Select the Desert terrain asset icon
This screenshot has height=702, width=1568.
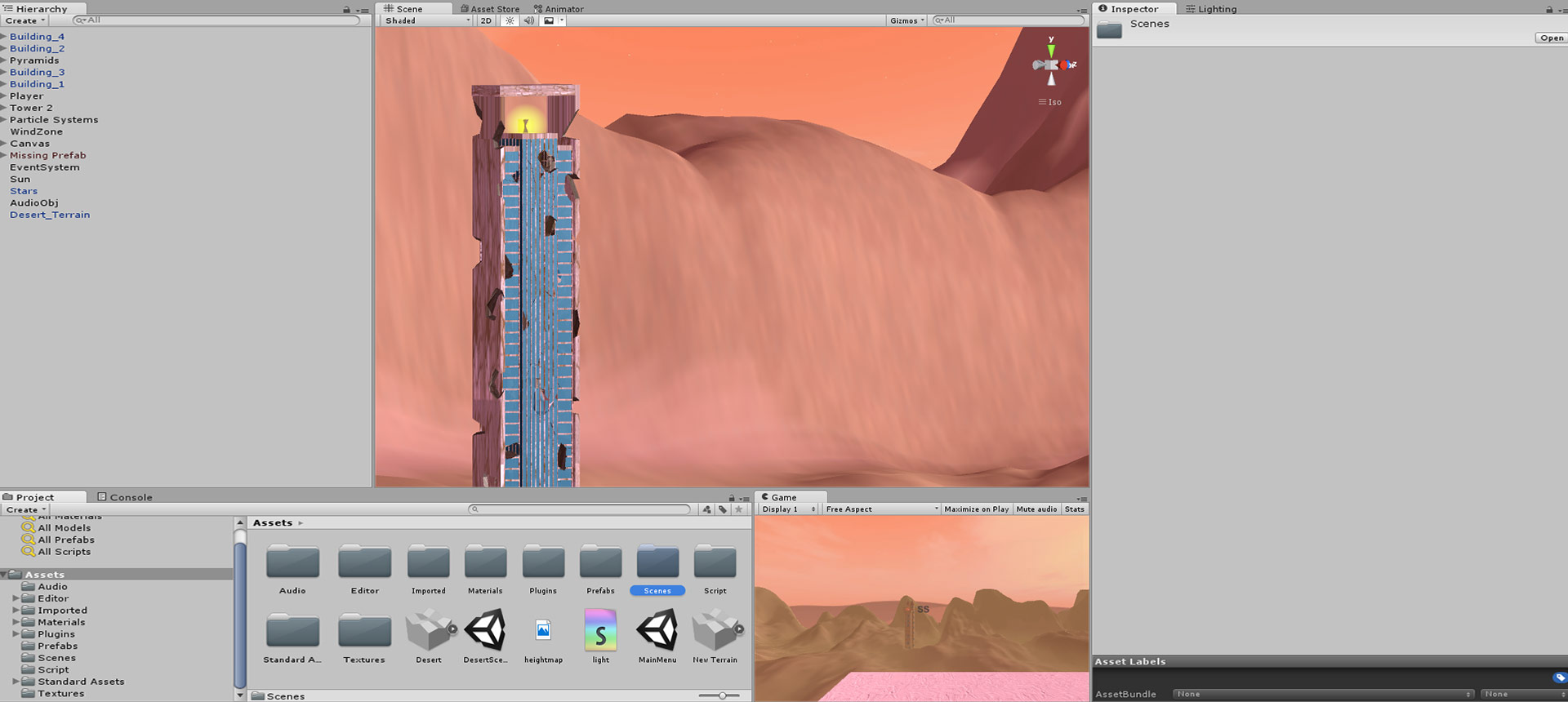pos(429,631)
